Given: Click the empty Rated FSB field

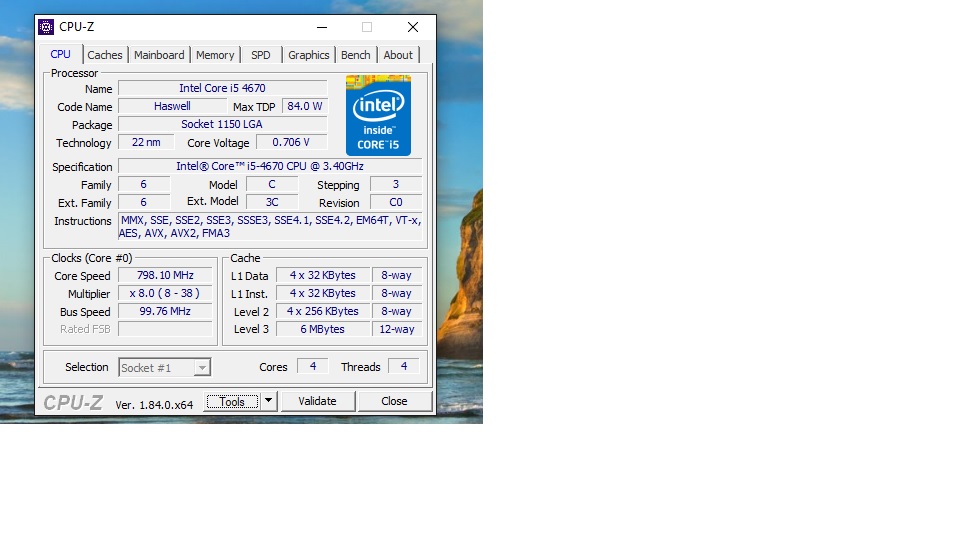Looking at the screenshot, I should (165, 329).
